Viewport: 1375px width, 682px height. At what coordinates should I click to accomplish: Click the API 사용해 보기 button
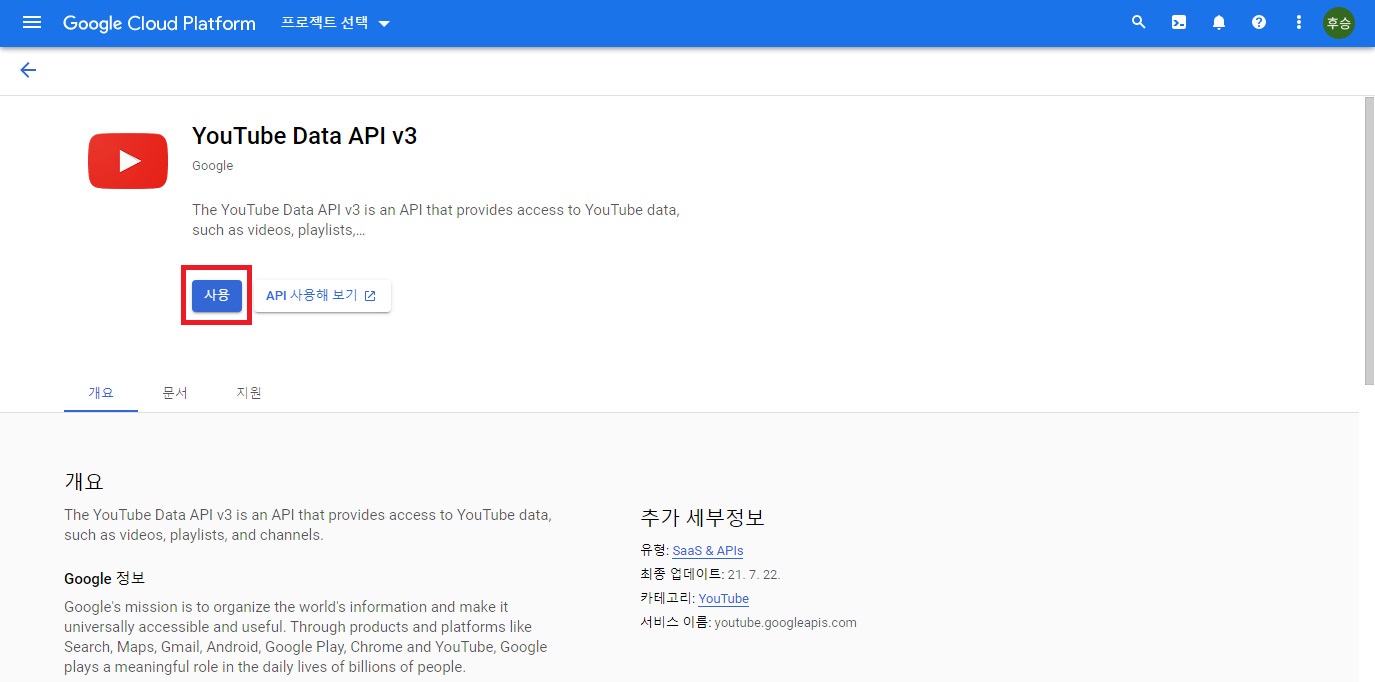point(322,295)
